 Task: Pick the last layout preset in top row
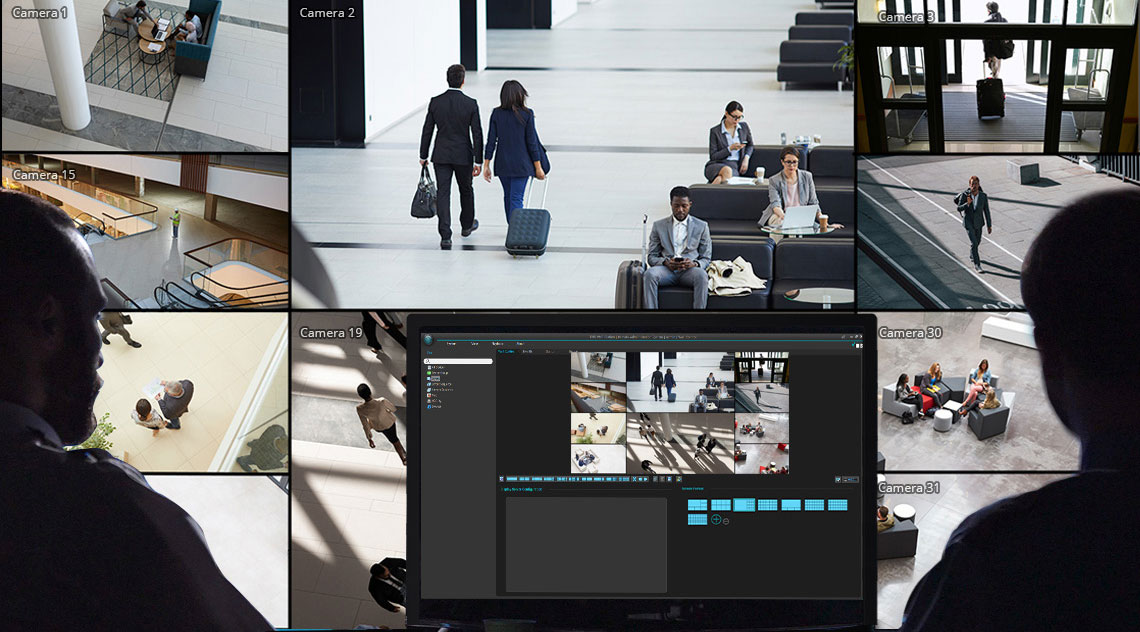coord(837,505)
